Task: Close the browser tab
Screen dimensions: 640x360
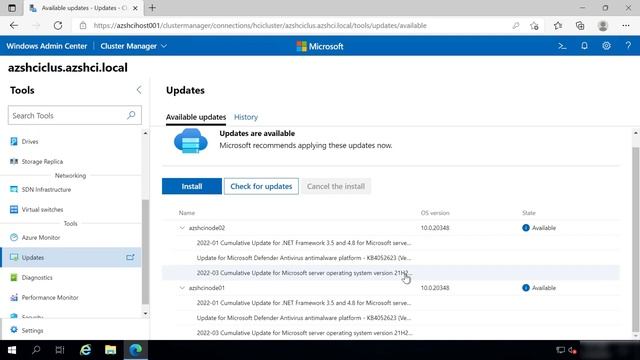Action: coord(135,8)
